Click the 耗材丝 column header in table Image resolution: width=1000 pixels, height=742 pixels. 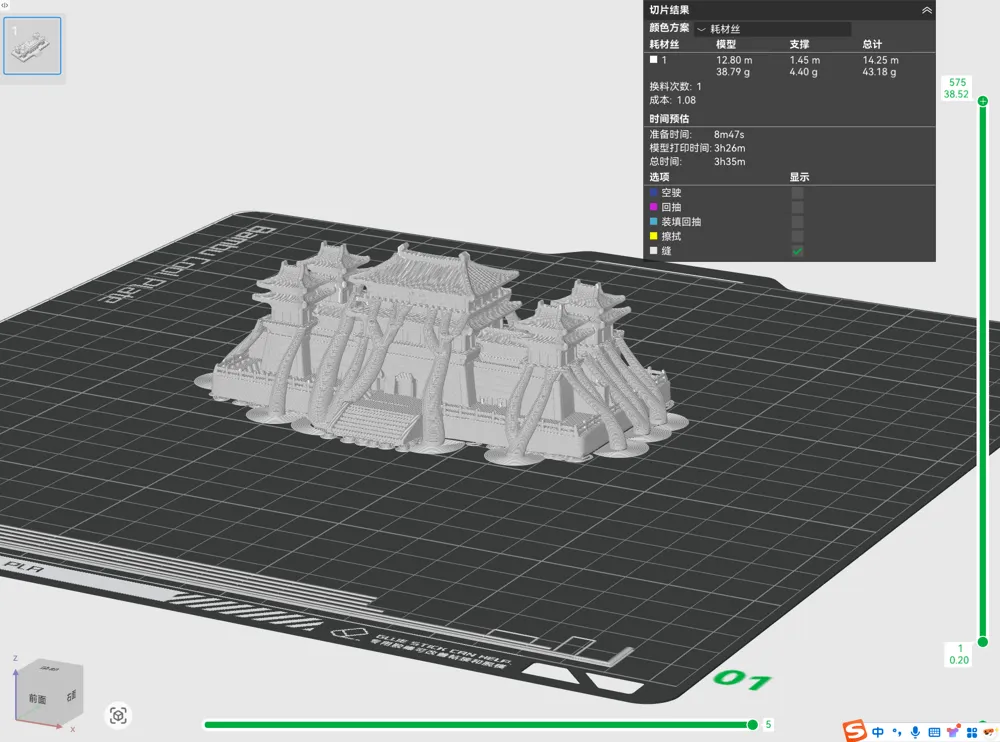point(664,44)
